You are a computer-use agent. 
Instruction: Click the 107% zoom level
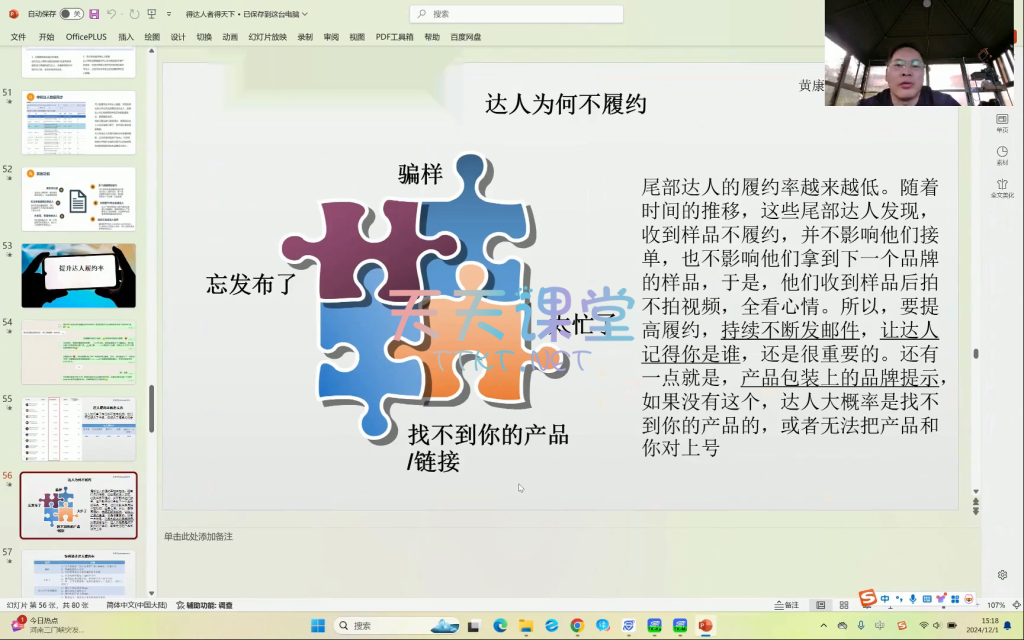(x=996, y=605)
